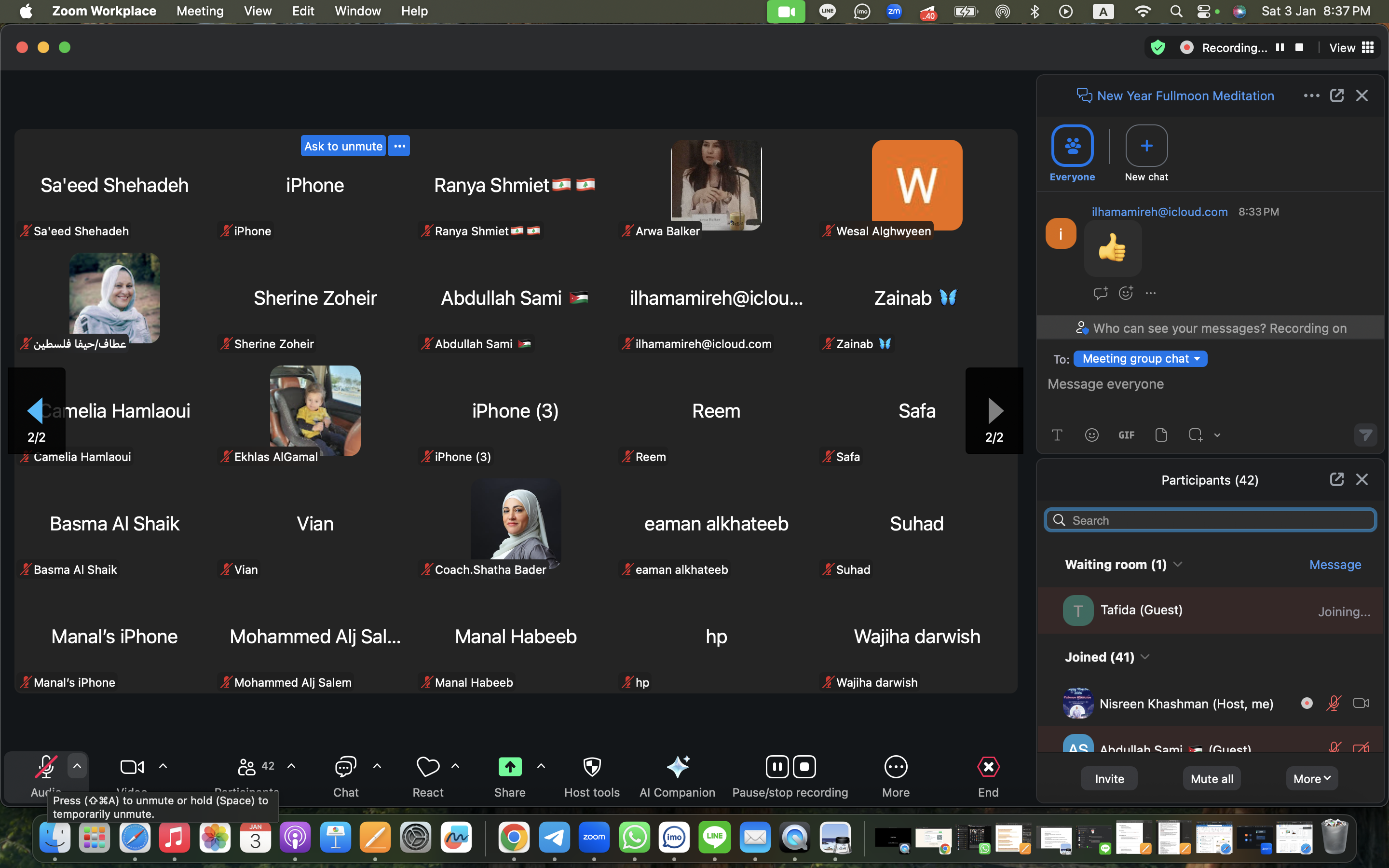Pause the recording in the toolbar
The image size is (1389, 868).
click(777, 767)
